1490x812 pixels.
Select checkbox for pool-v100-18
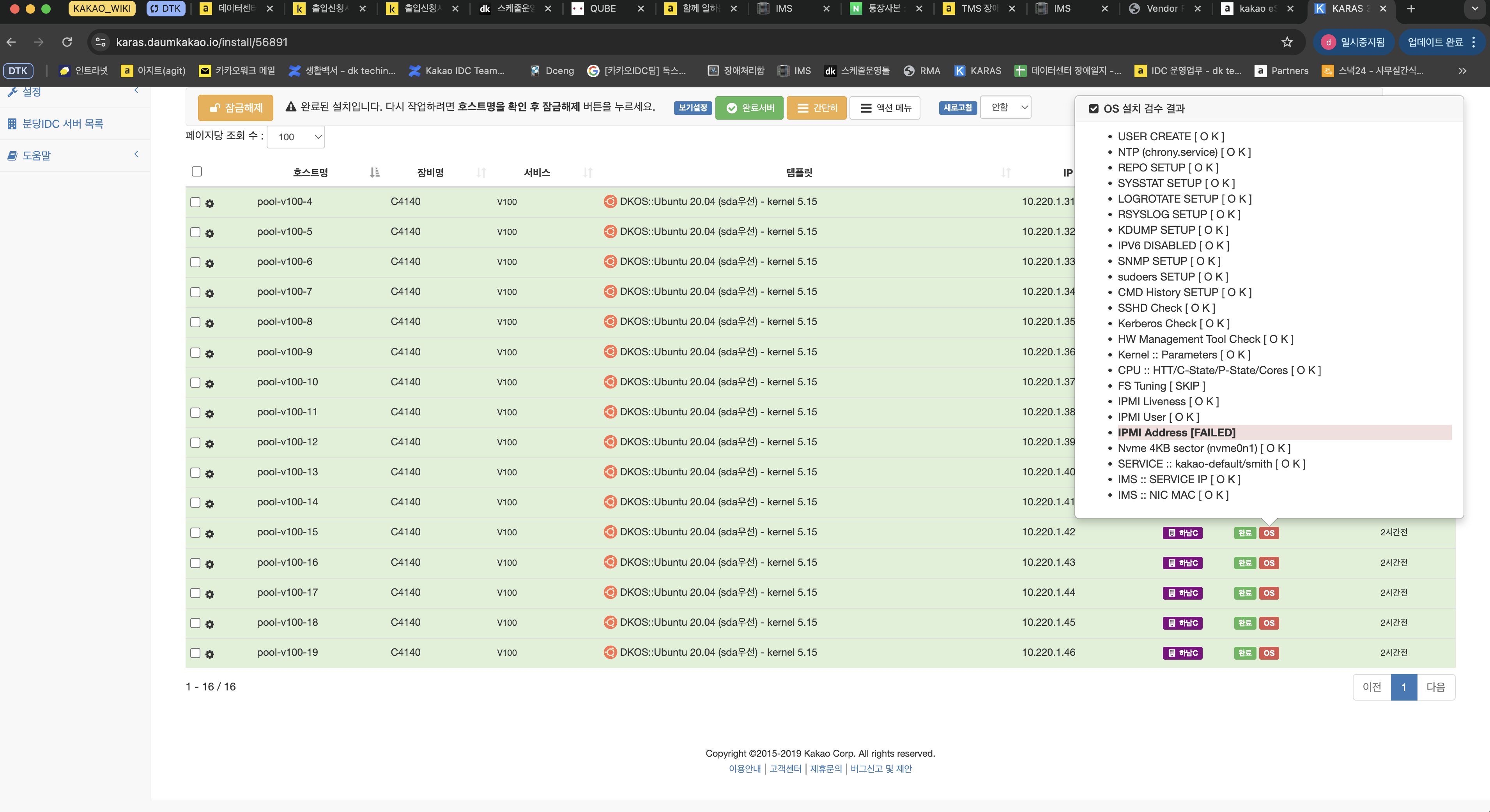click(x=195, y=622)
